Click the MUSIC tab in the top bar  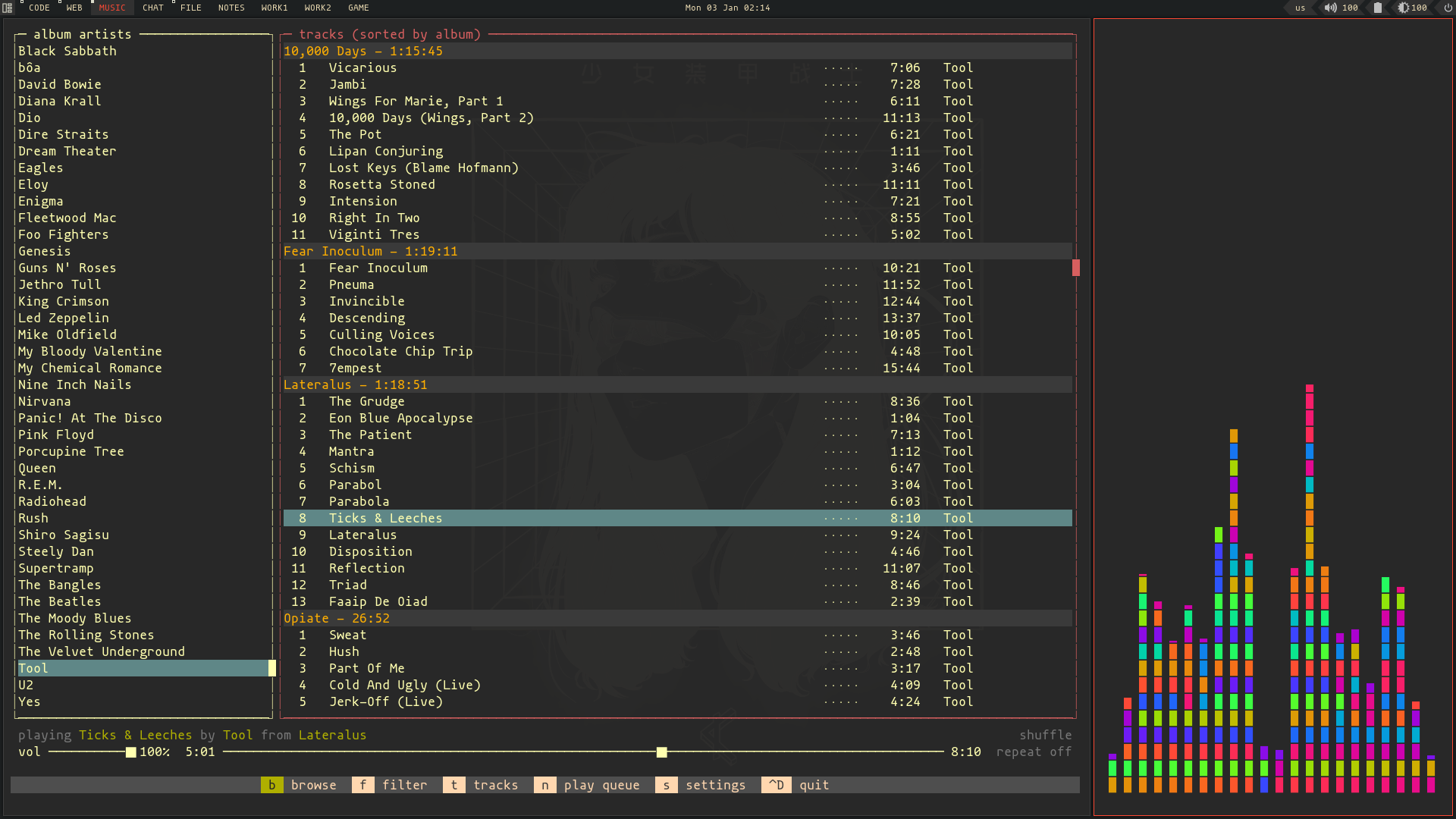coord(111,8)
